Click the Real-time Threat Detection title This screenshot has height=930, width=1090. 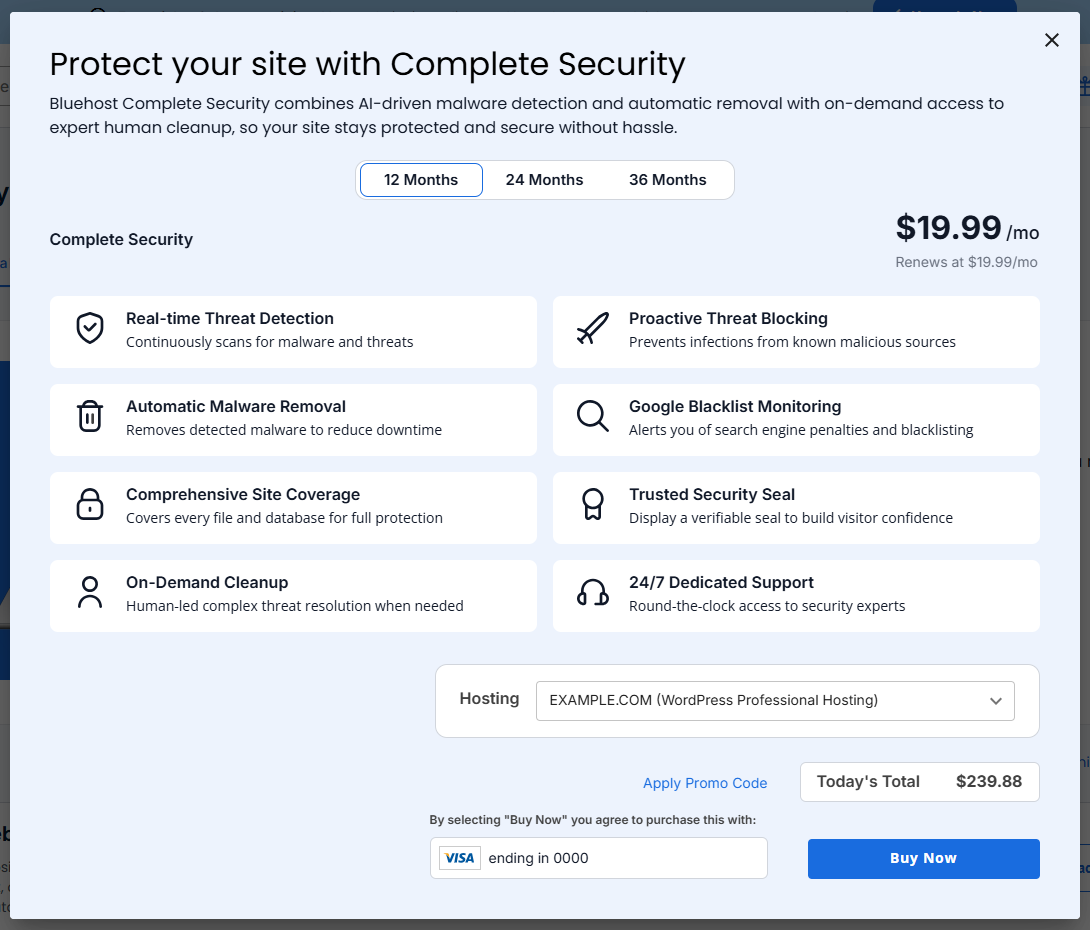pos(230,318)
